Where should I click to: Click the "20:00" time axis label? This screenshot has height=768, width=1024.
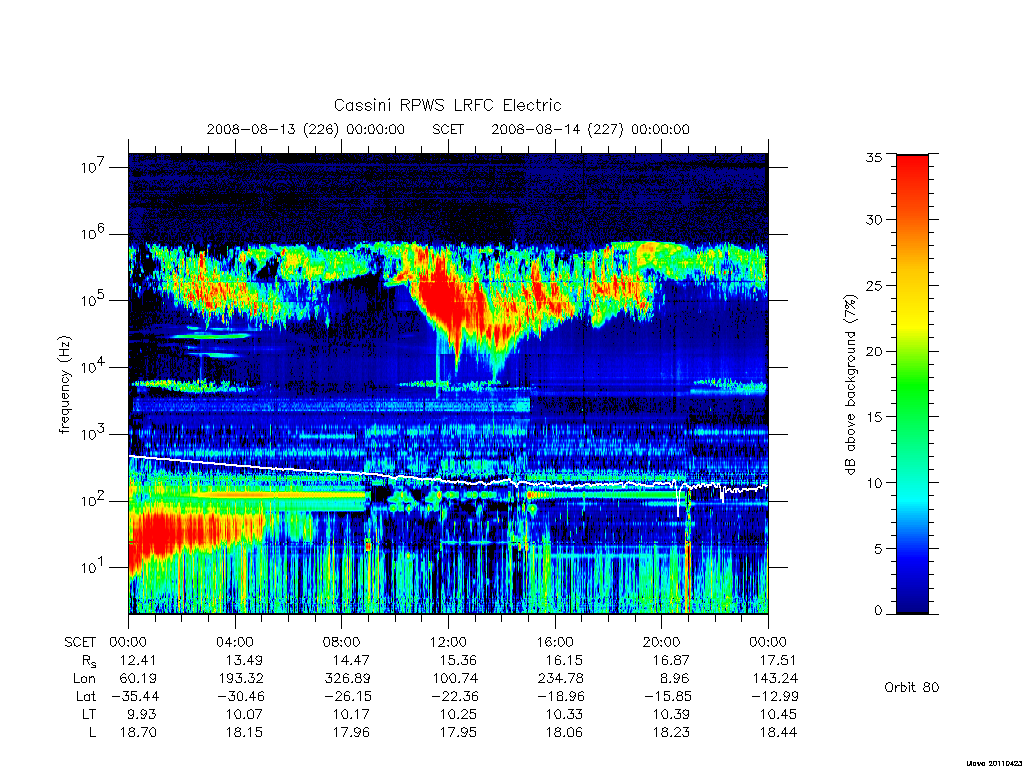(662, 642)
